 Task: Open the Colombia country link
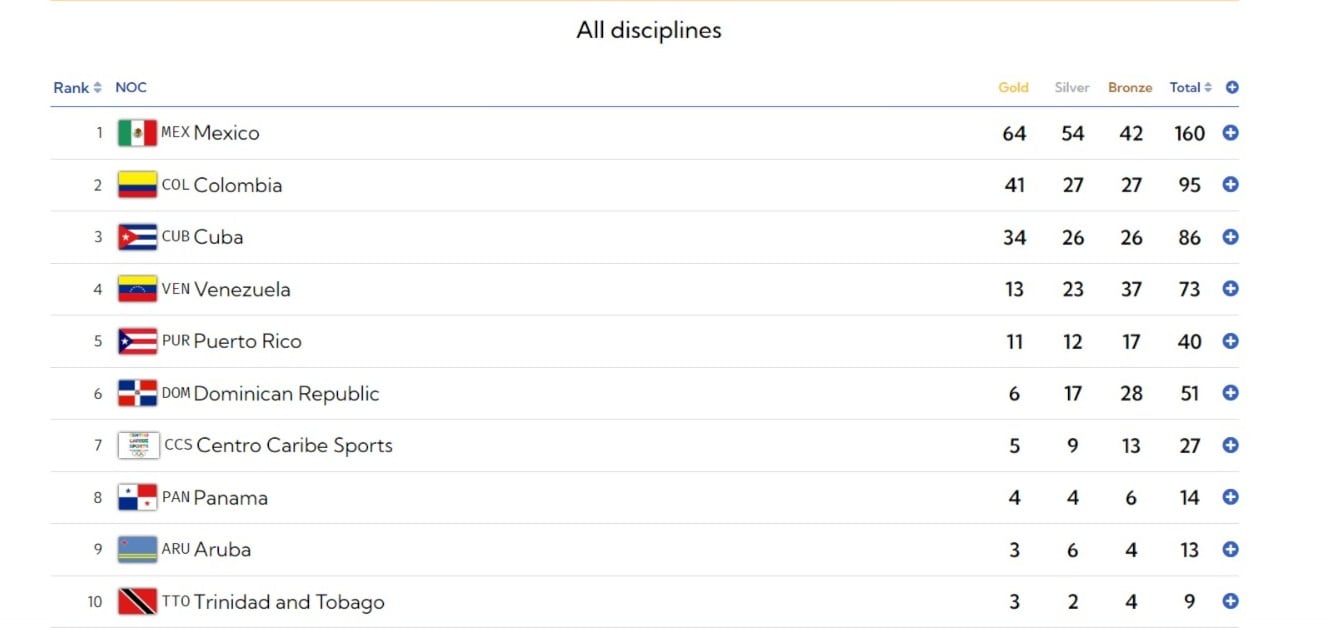237,185
